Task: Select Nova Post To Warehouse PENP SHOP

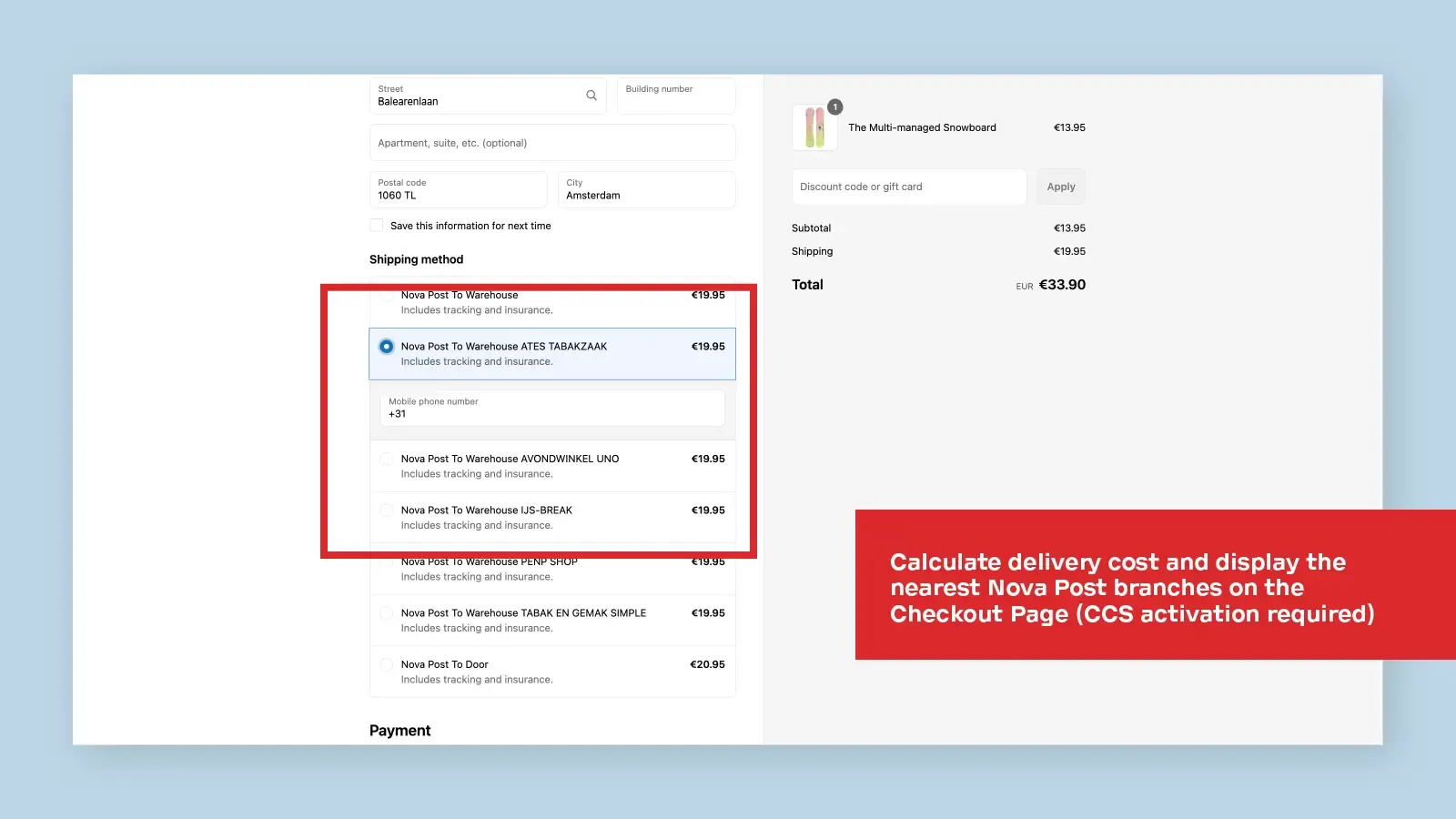Action: (387, 561)
